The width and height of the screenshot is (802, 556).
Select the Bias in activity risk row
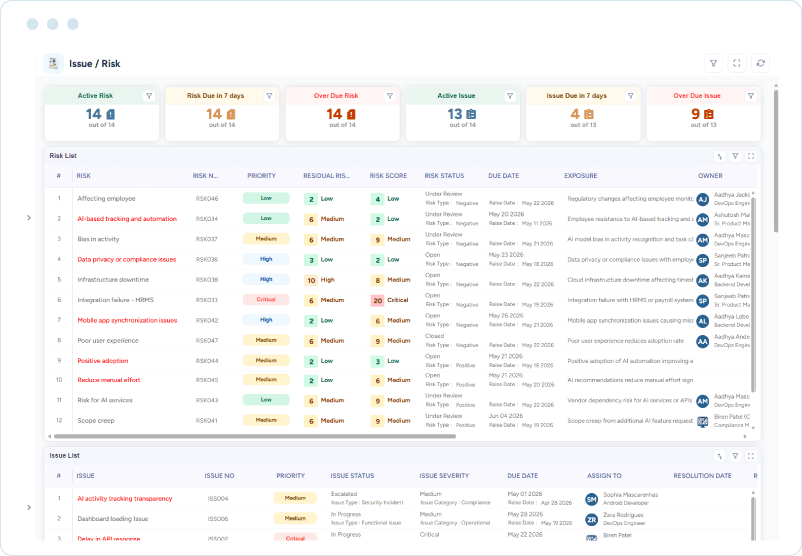click(399, 239)
